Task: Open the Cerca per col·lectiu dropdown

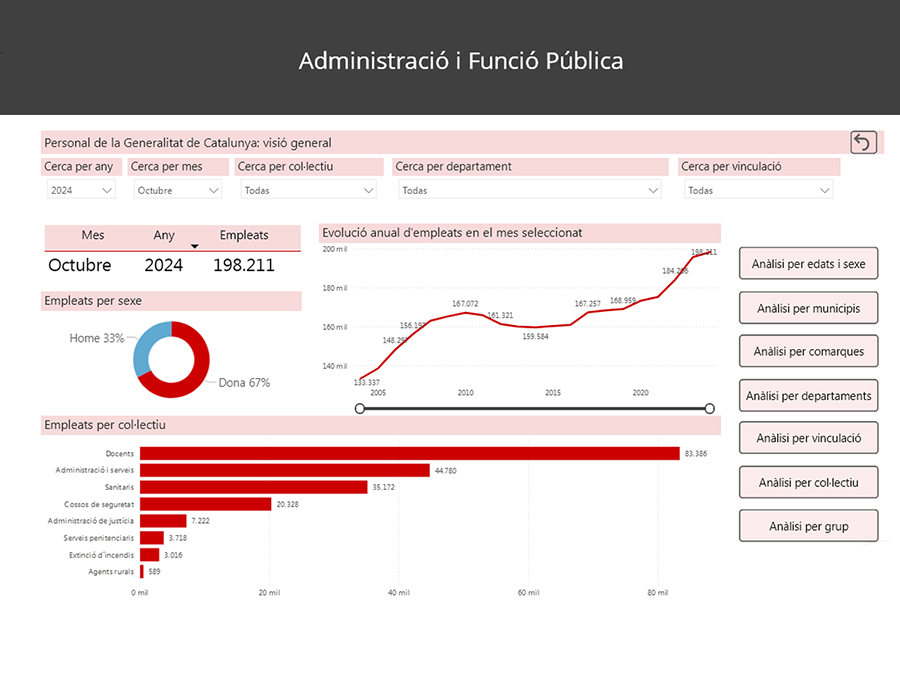Action: pyautogui.click(x=308, y=190)
